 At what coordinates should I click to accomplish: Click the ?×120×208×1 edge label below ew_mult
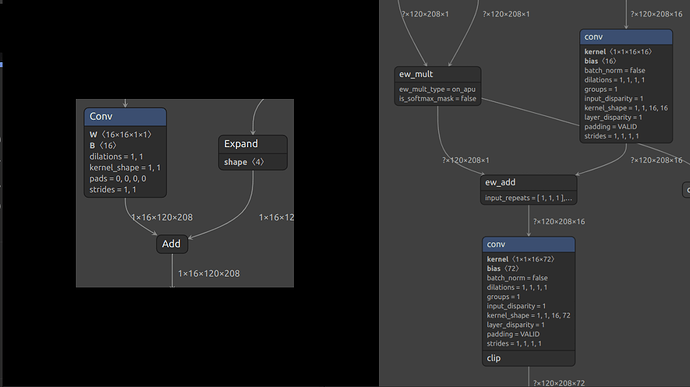(466, 160)
